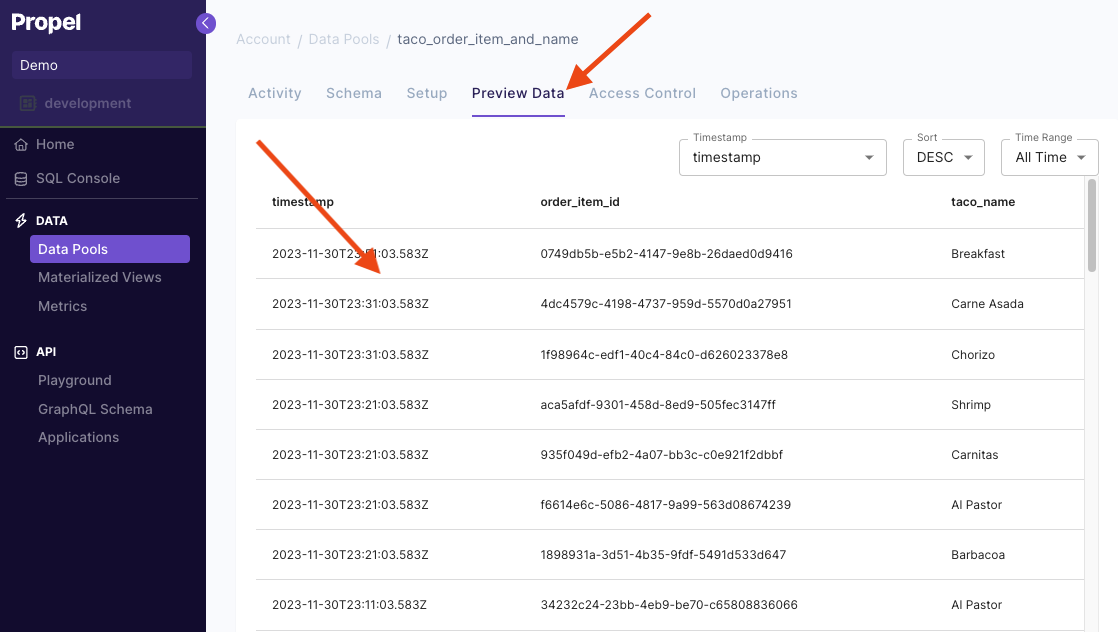Image resolution: width=1118 pixels, height=632 pixels.
Task: Navigate to Account via breadcrumb
Action: tap(263, 39)
